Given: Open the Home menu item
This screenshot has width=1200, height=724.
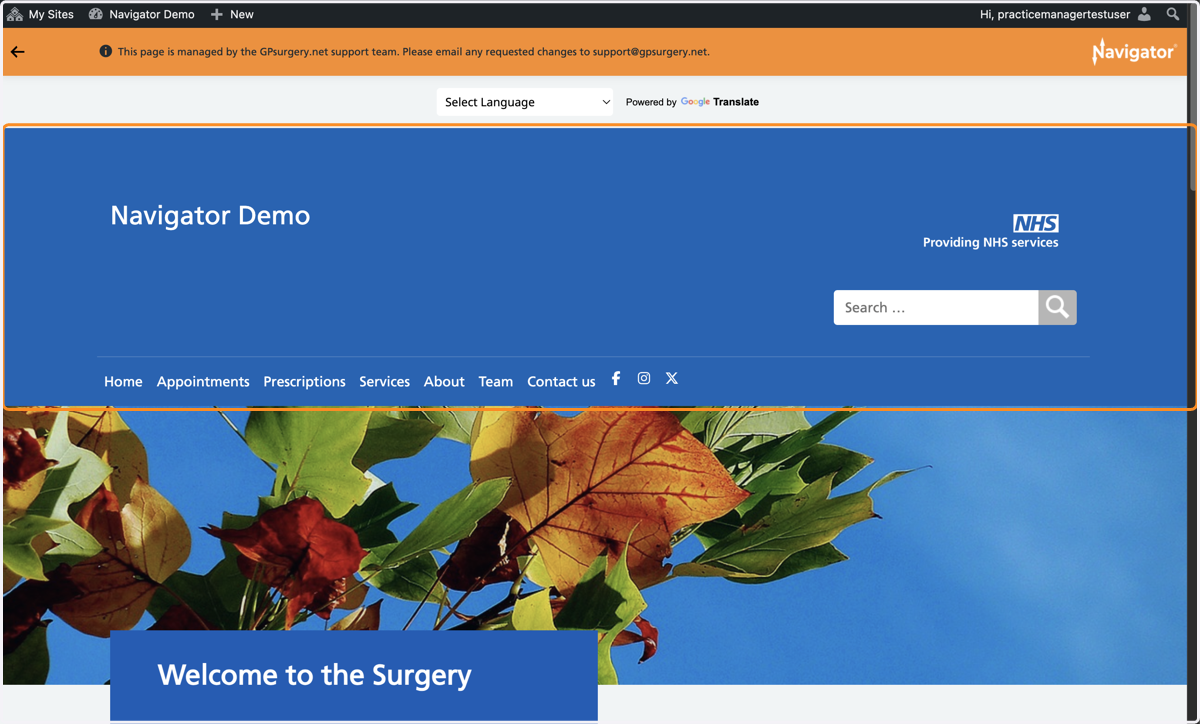Looking at the screenshot, I should pos(123,381).
